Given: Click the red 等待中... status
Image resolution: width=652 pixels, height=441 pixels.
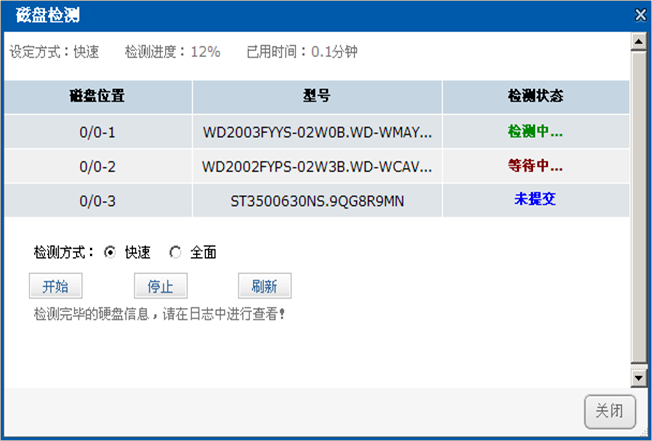Looking at the screenshot, I should click(x=535, y=166).
